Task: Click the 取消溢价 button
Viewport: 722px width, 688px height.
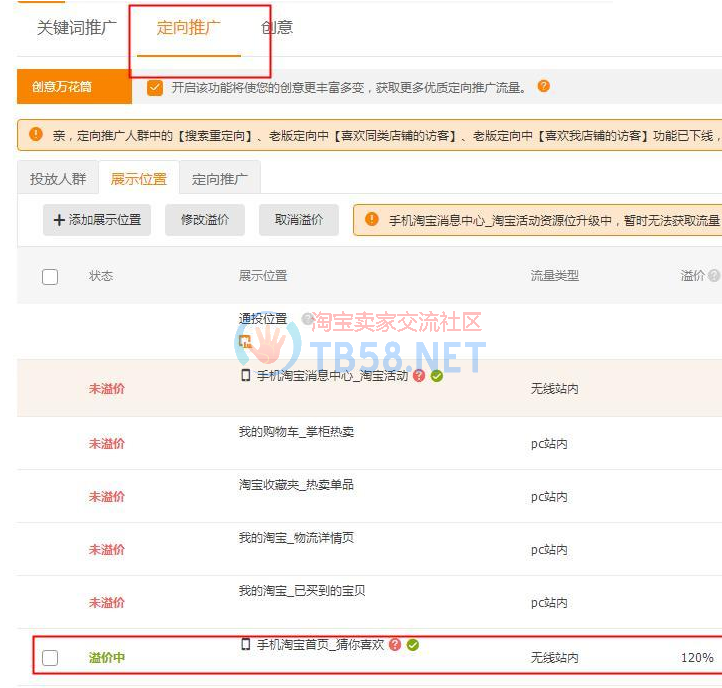Action: point(299,220)
